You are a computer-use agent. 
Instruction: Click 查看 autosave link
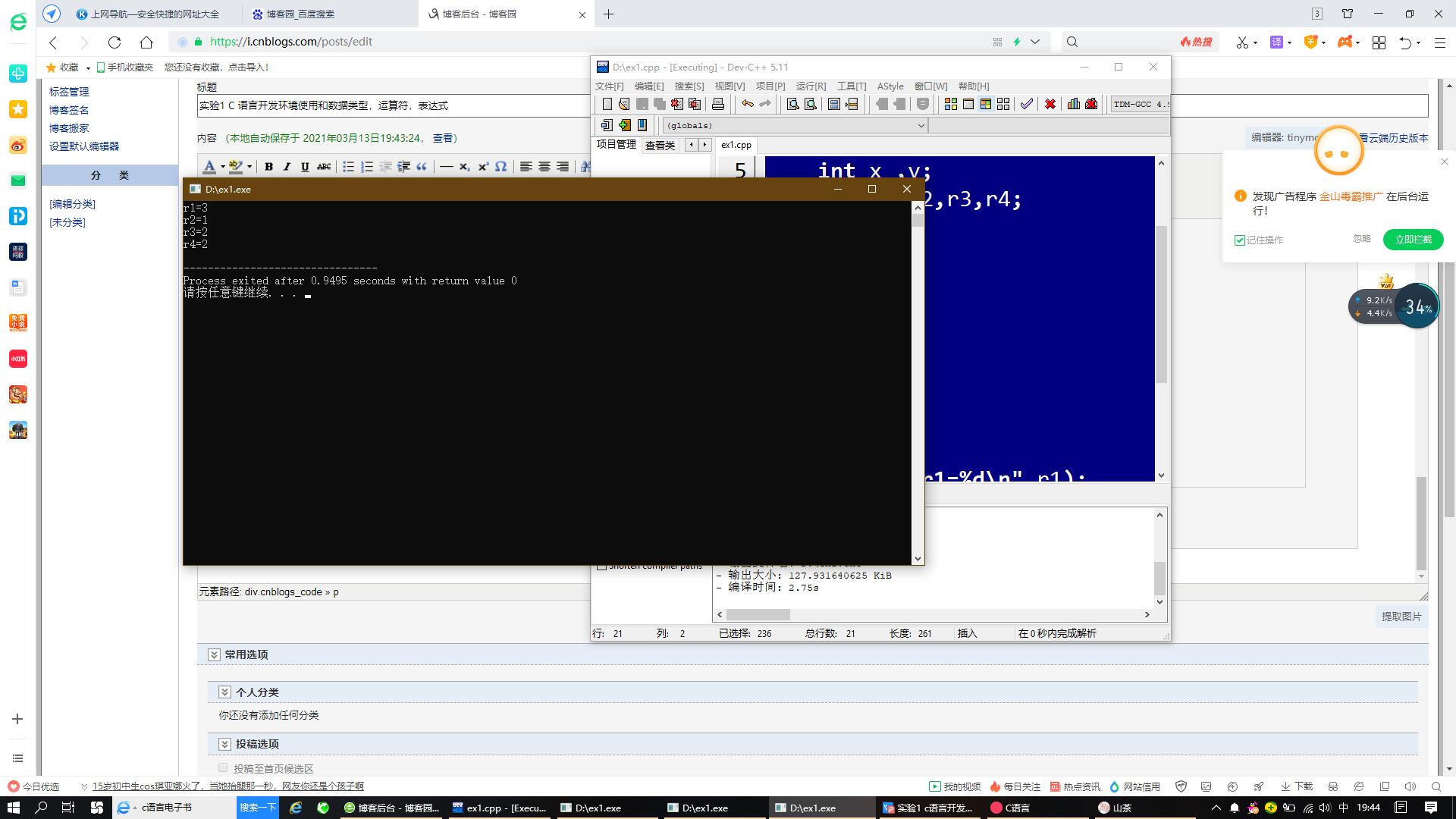click(443, 138)
